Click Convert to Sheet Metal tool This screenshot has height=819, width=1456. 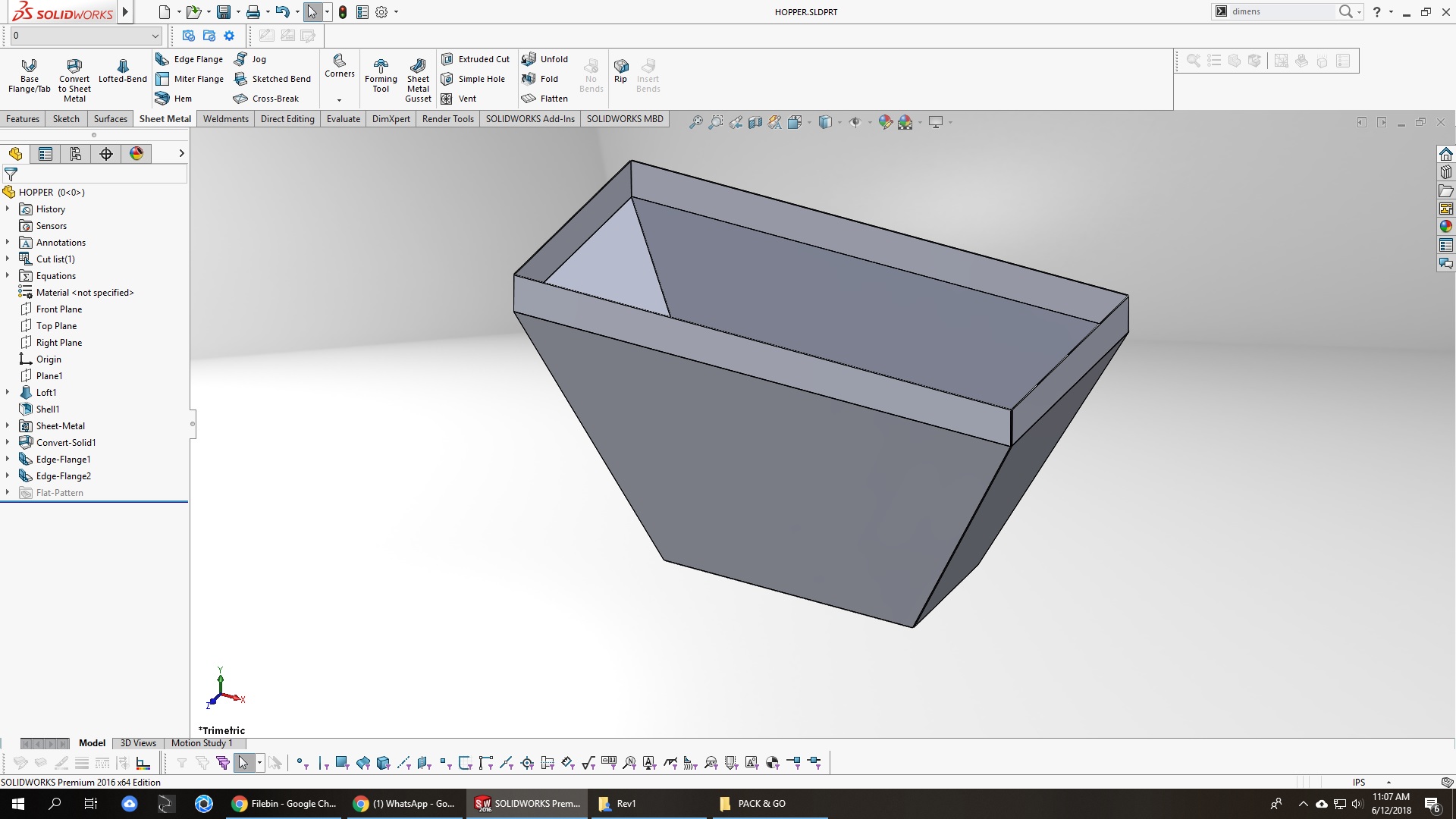[74, 80]
